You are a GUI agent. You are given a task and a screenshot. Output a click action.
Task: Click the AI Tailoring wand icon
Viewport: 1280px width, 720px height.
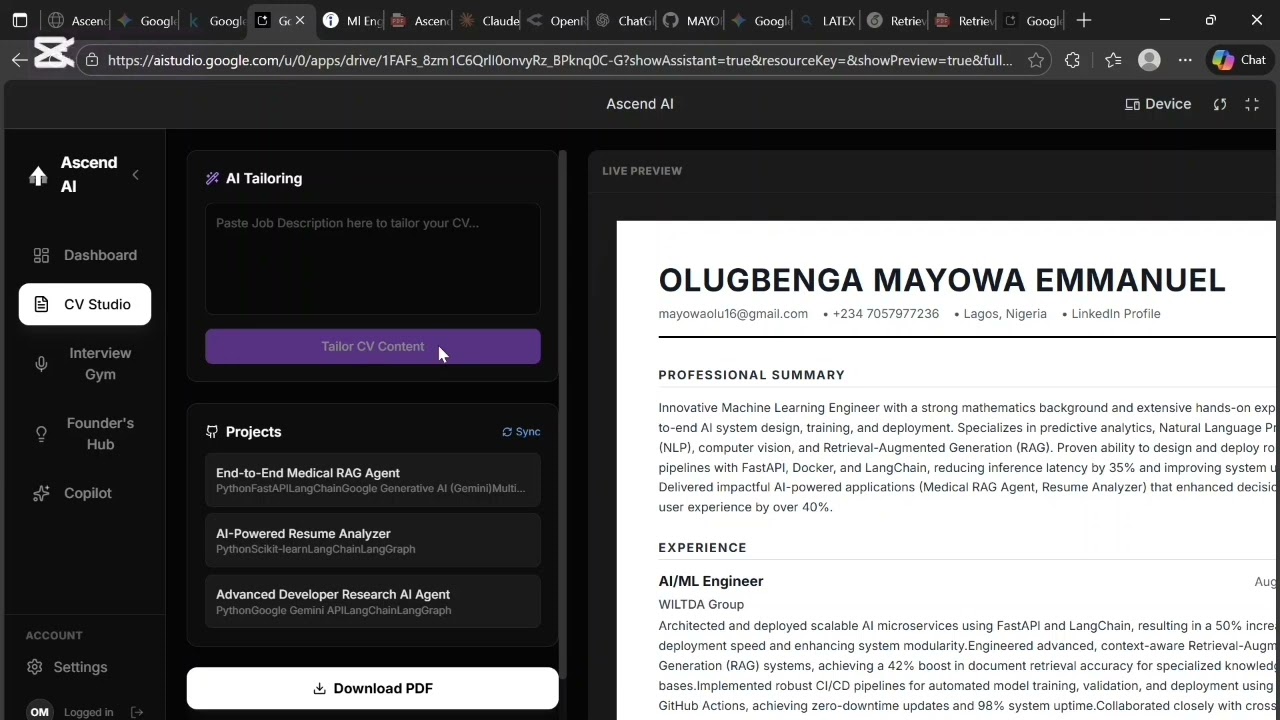pos(212,178)
